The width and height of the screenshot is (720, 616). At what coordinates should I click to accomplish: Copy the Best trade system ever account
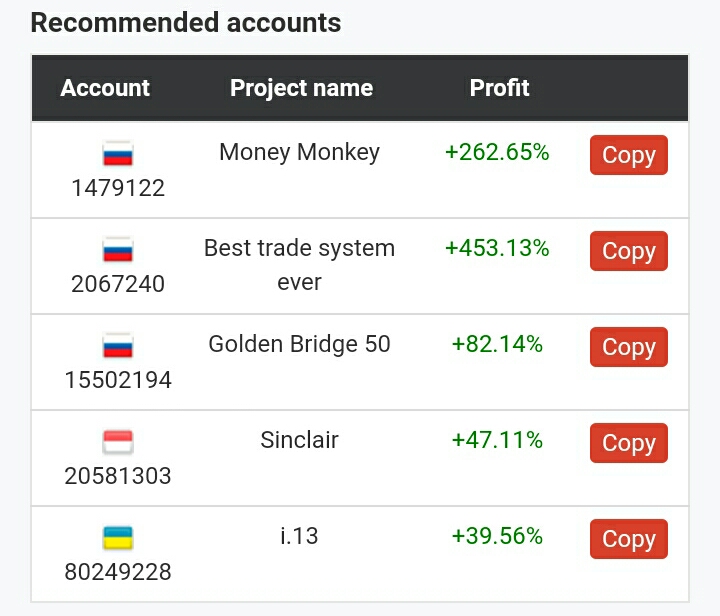pos(629,251)
